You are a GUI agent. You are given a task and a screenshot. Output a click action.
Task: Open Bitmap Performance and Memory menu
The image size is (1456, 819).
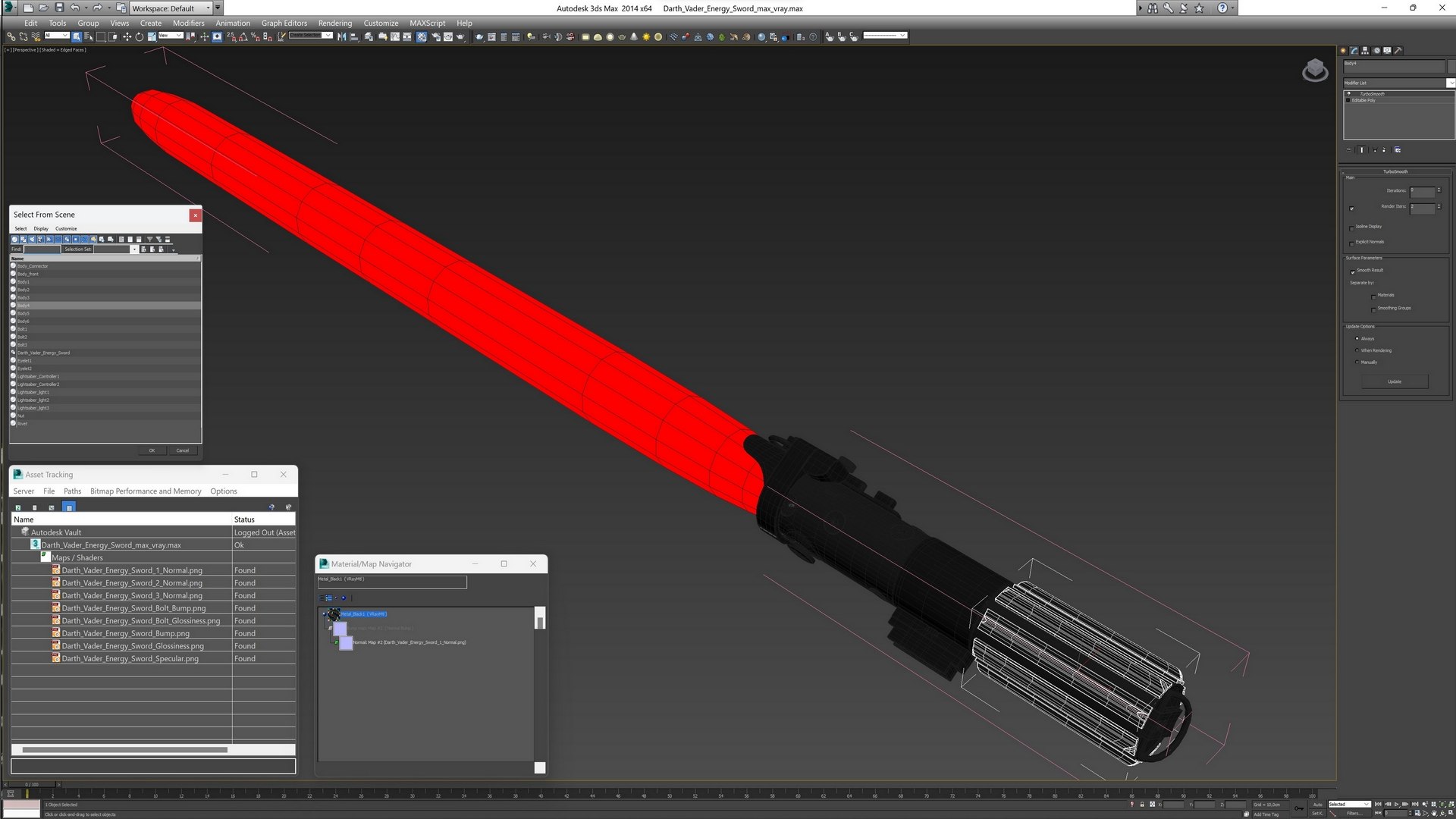click(x=146, y=491)
